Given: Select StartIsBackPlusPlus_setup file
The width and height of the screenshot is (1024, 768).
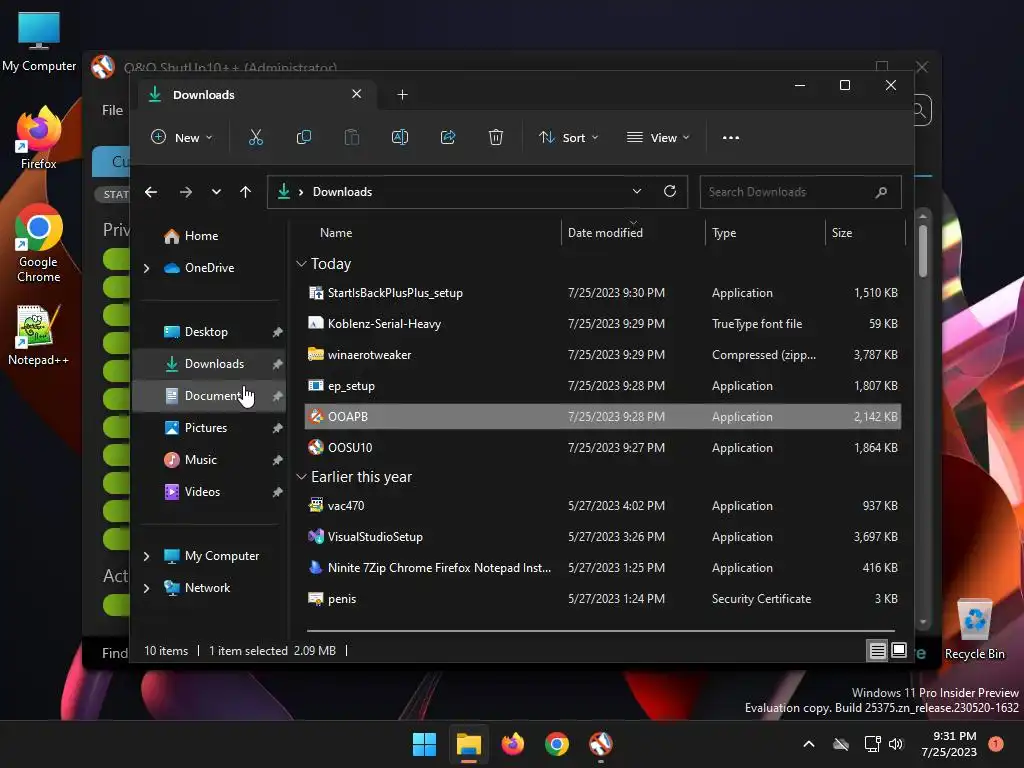Looking at the screenshot, I should 603,293.
